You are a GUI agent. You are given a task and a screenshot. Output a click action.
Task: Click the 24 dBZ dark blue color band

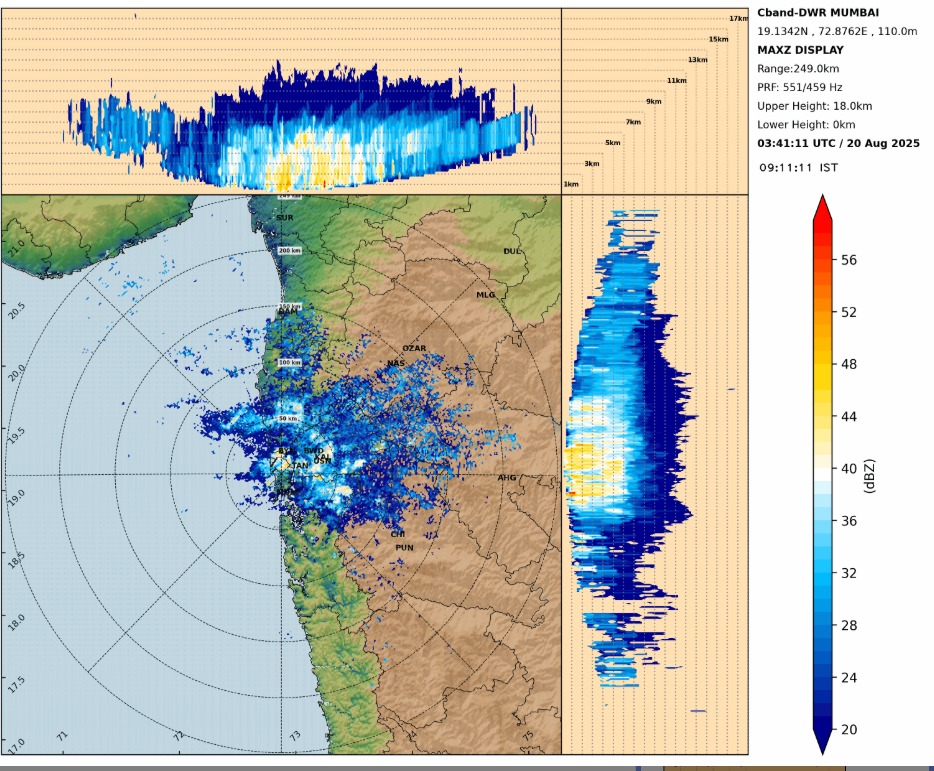pyautogui.click(x=822, y=677)
